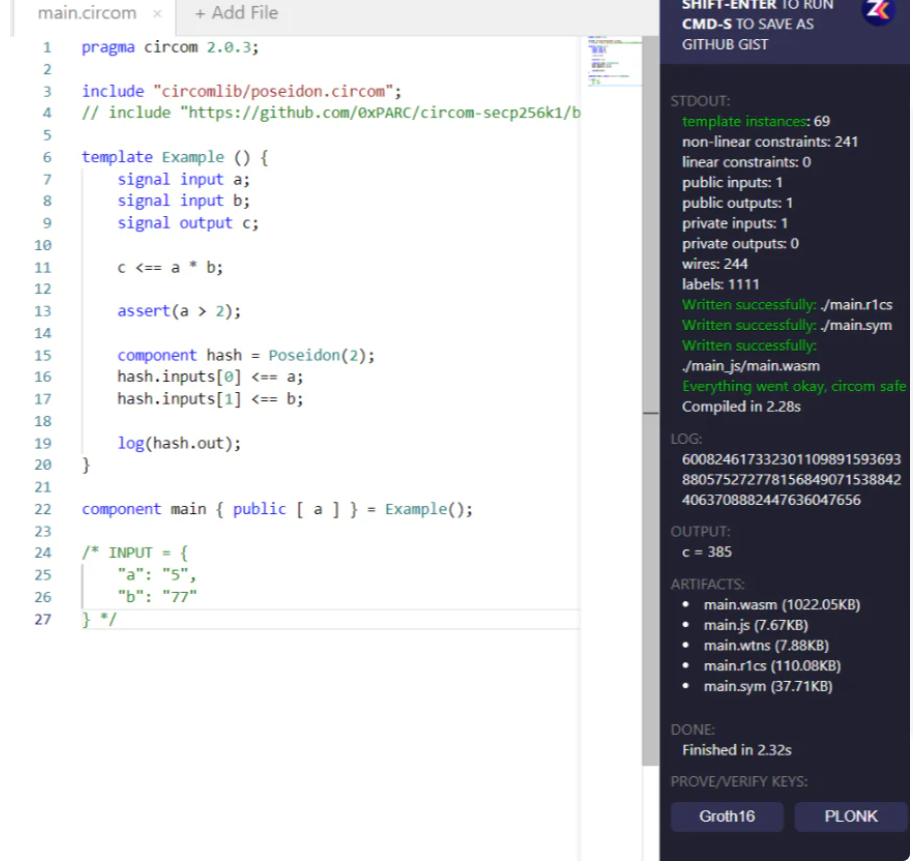Download the main.r1cs artifact
Viewport: 913px width, 865px height.
click(x=771, y=665)
